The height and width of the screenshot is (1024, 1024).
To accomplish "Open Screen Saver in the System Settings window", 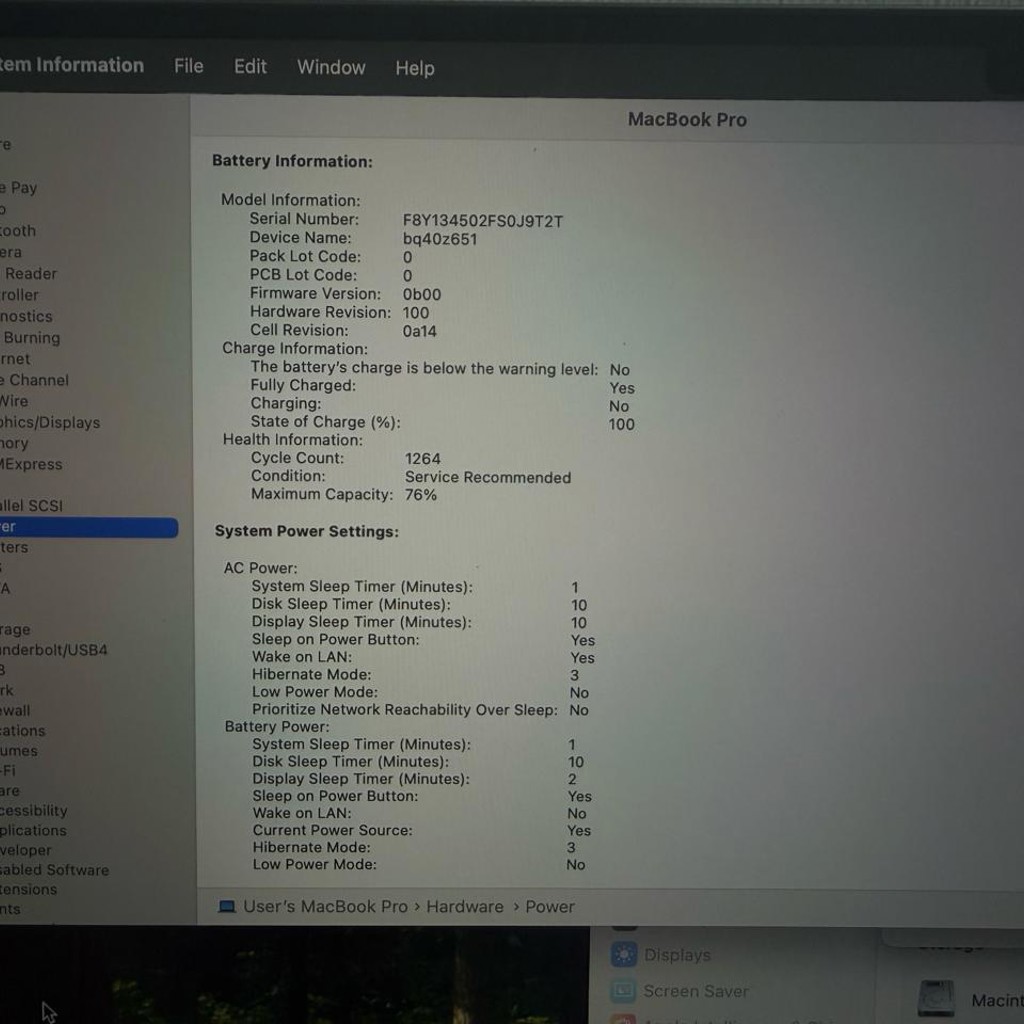I will click(696, 991).
